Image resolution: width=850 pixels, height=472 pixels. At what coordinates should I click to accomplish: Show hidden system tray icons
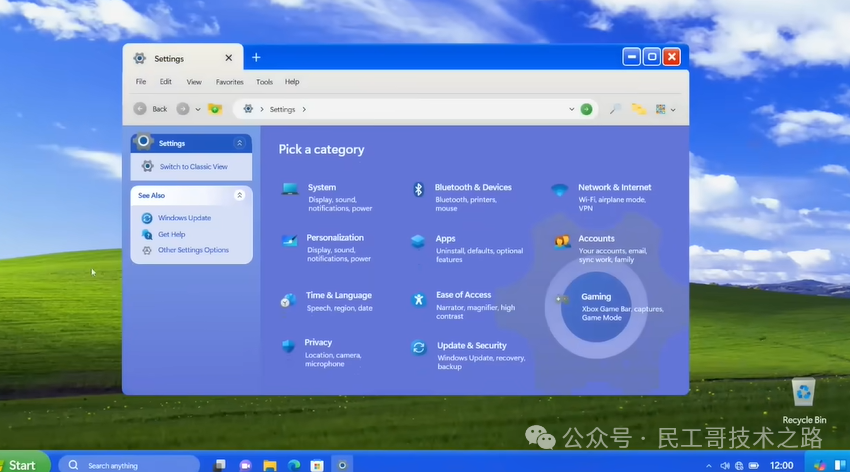point(709,465)
